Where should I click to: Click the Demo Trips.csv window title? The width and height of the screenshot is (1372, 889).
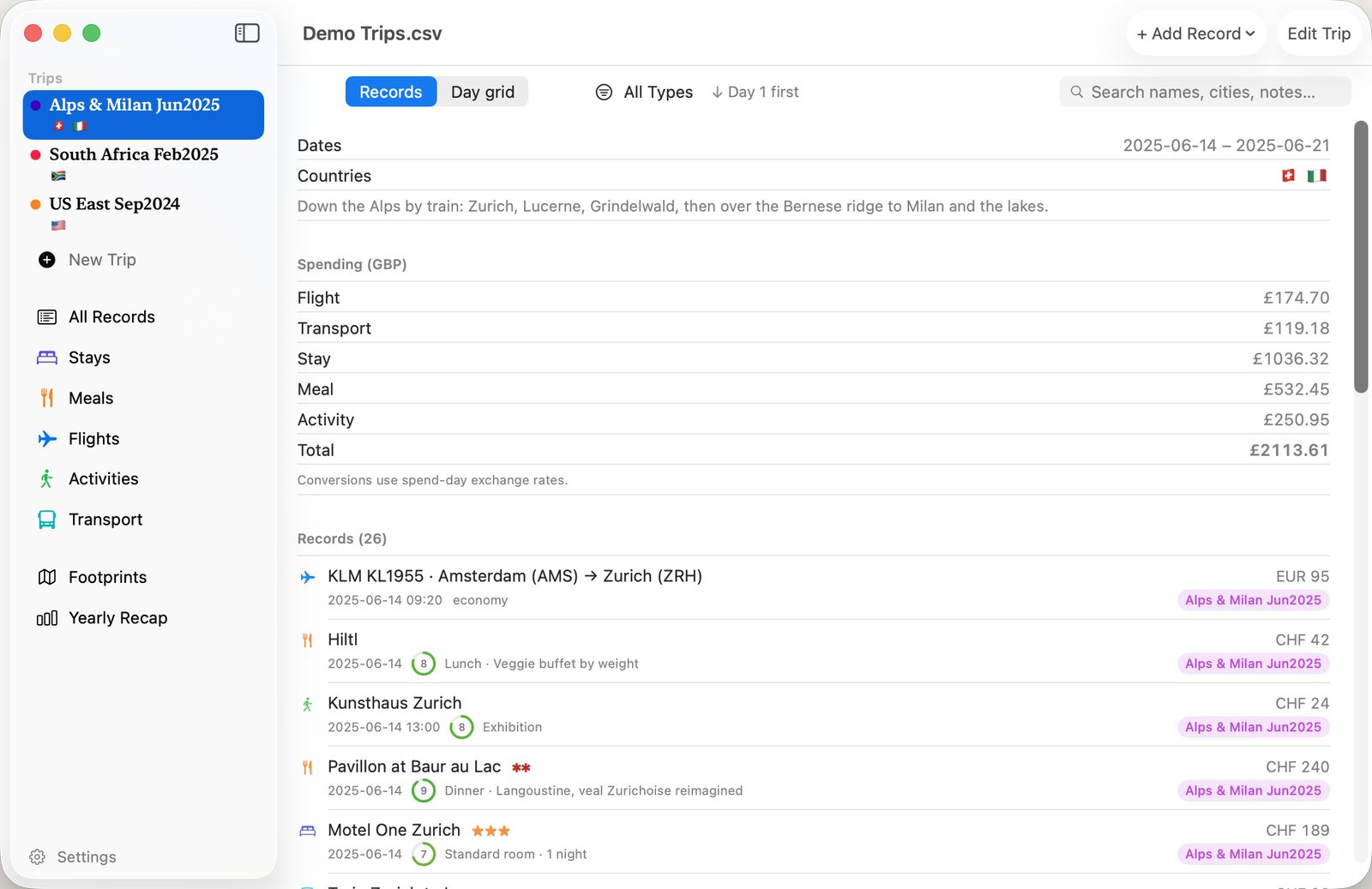372,33
